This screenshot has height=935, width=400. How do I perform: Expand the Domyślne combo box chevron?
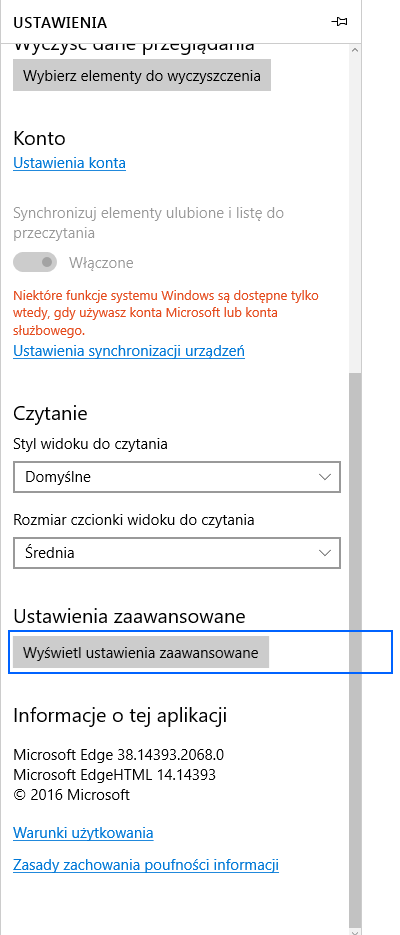coord(325,477)
